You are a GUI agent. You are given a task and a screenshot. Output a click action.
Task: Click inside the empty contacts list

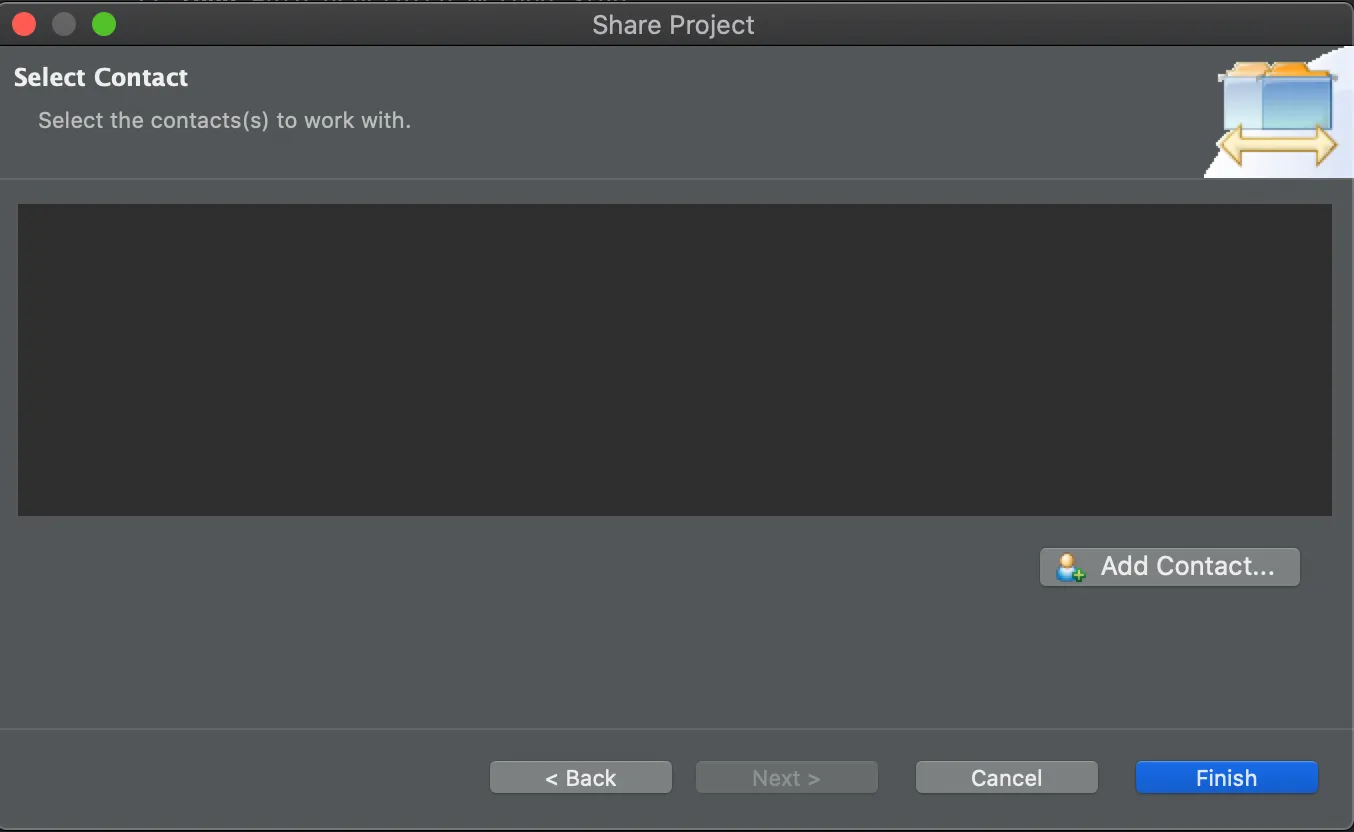pos(674,359)
